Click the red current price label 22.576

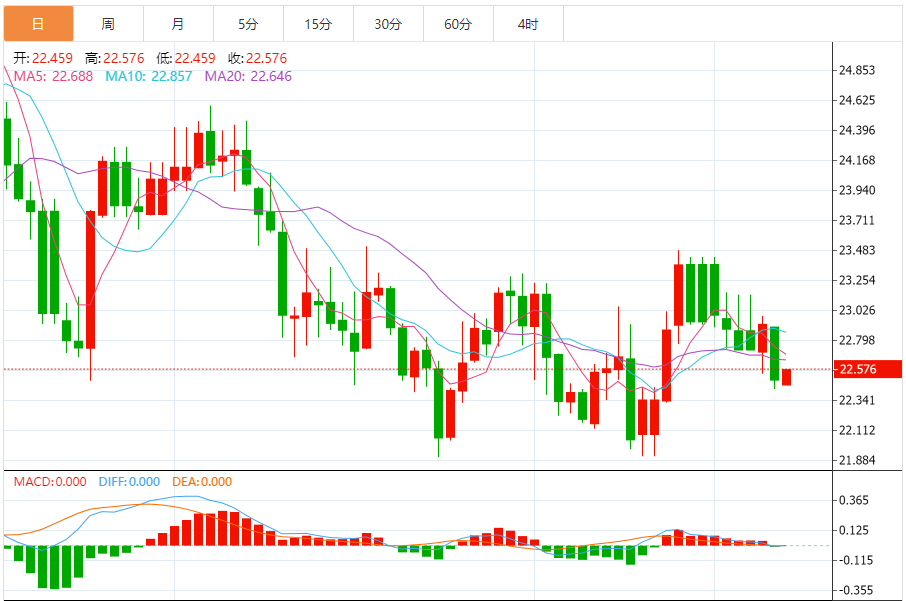pos(867,369)
